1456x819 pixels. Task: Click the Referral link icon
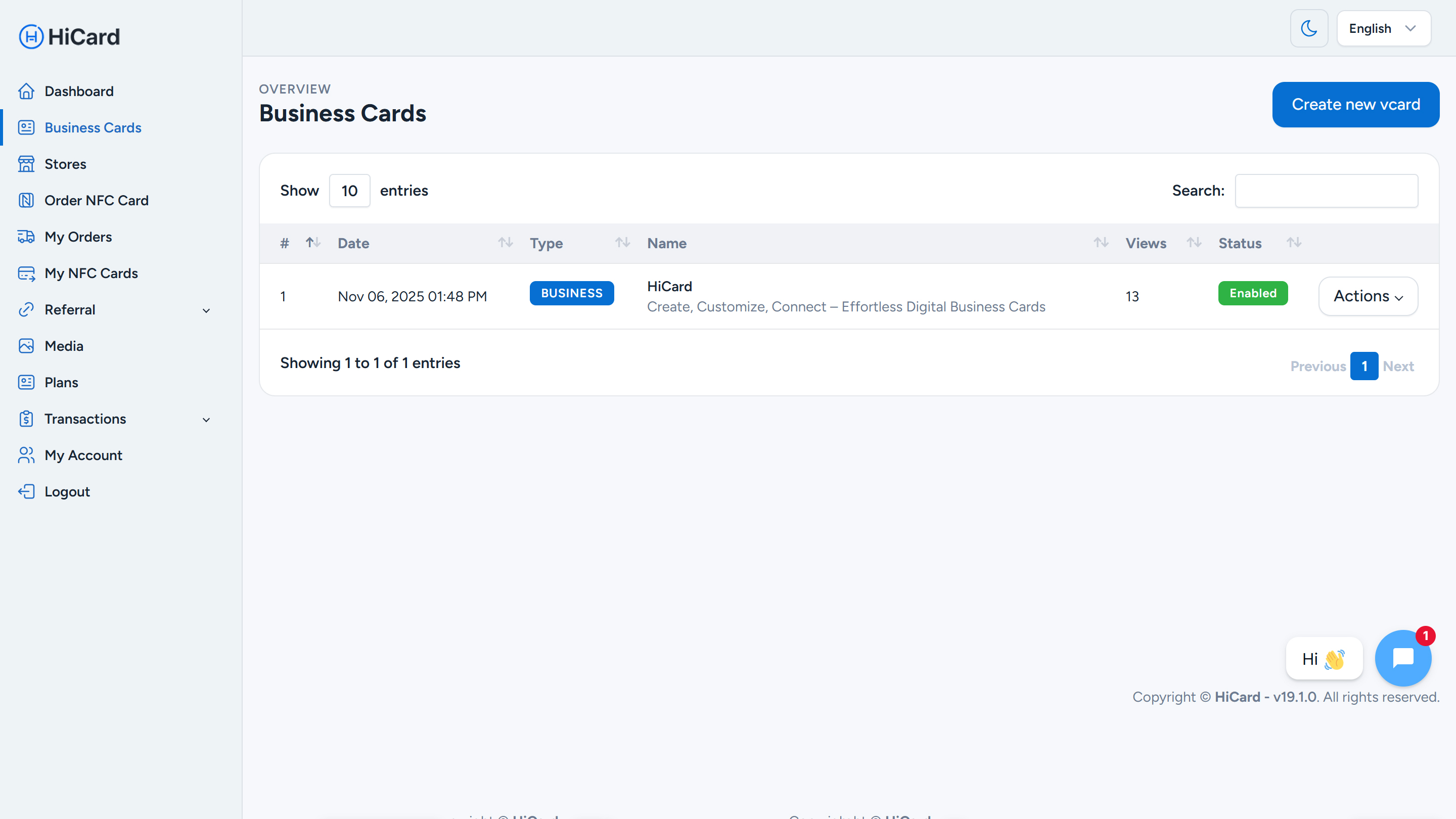[26, 310]
